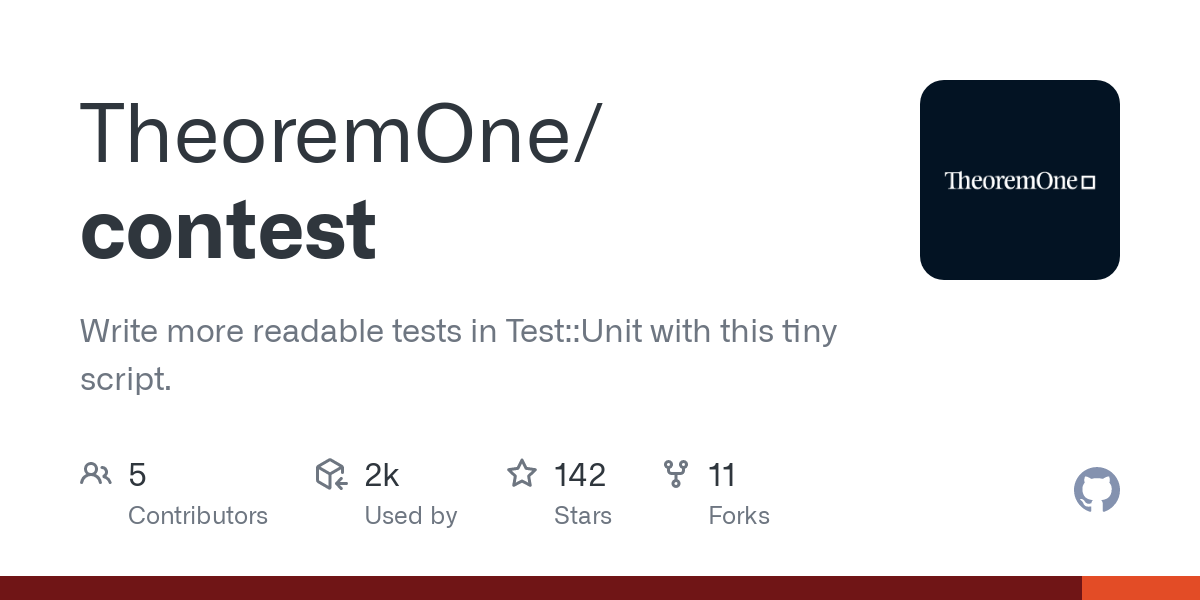1200x600 pixels.
Task: Click the word script. in description
Action: point(126,379)
